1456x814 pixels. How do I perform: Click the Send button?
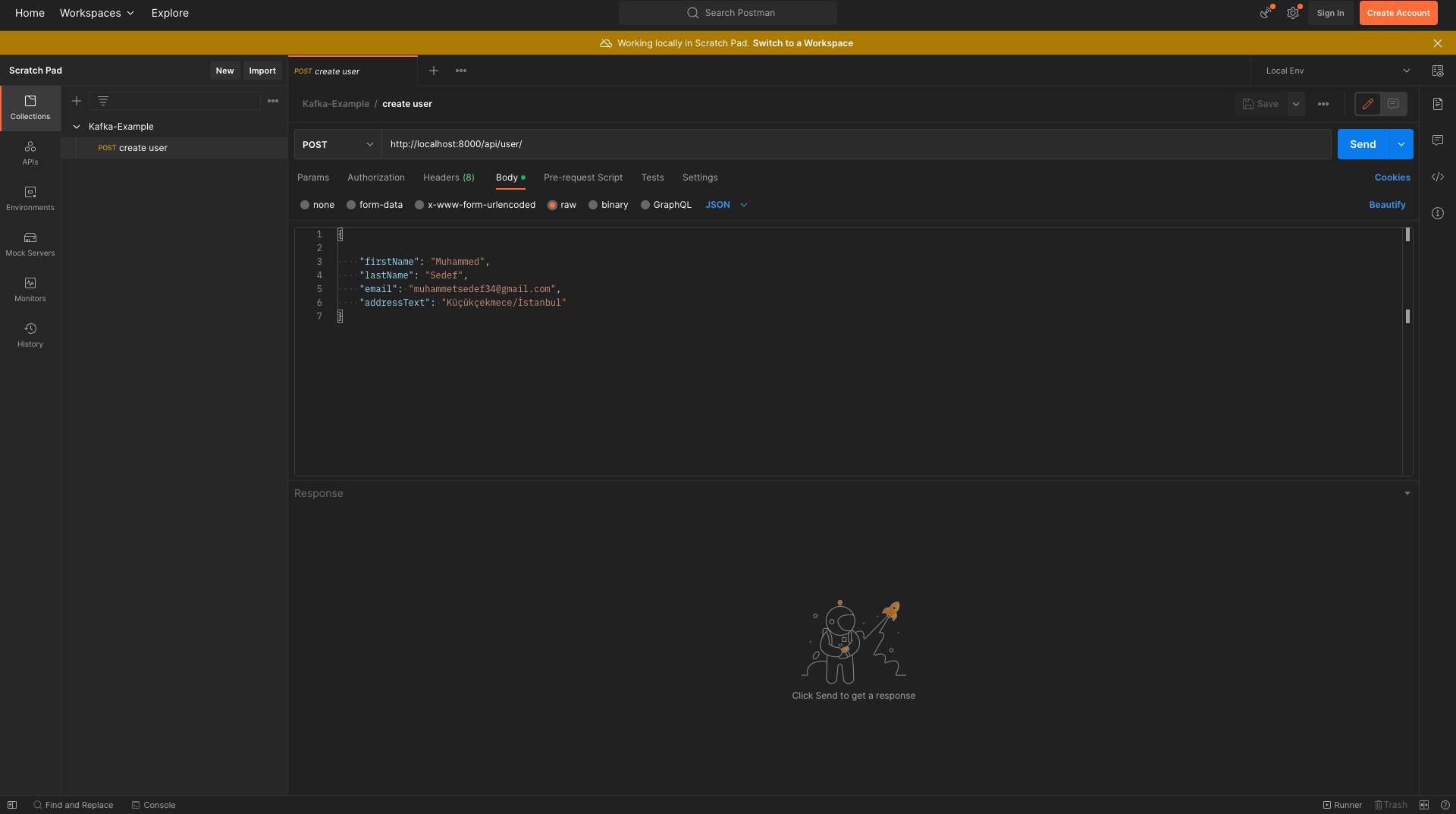[1363, 144]
